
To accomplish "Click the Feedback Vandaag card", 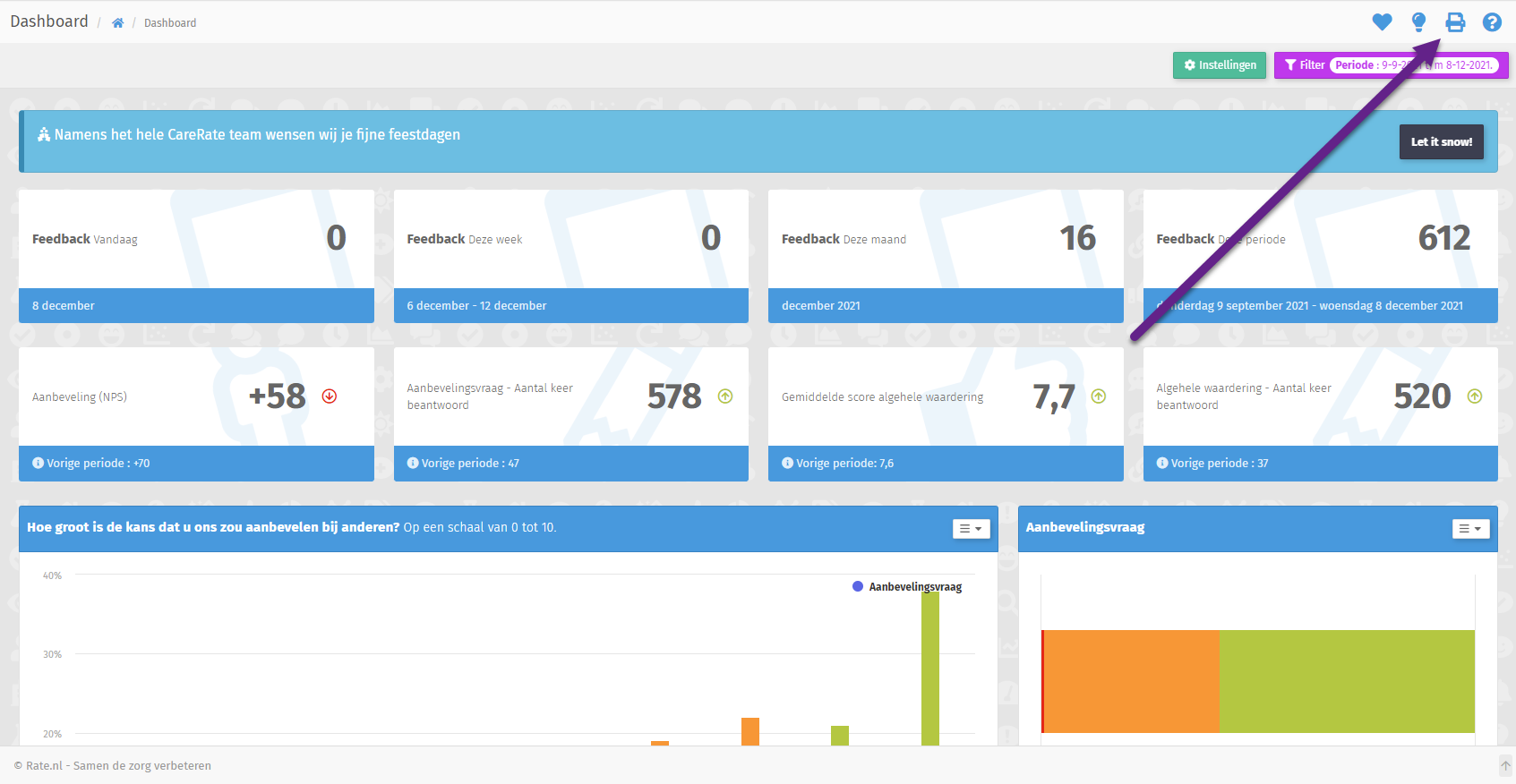I will pyautogui.click(x=196, y=256).
